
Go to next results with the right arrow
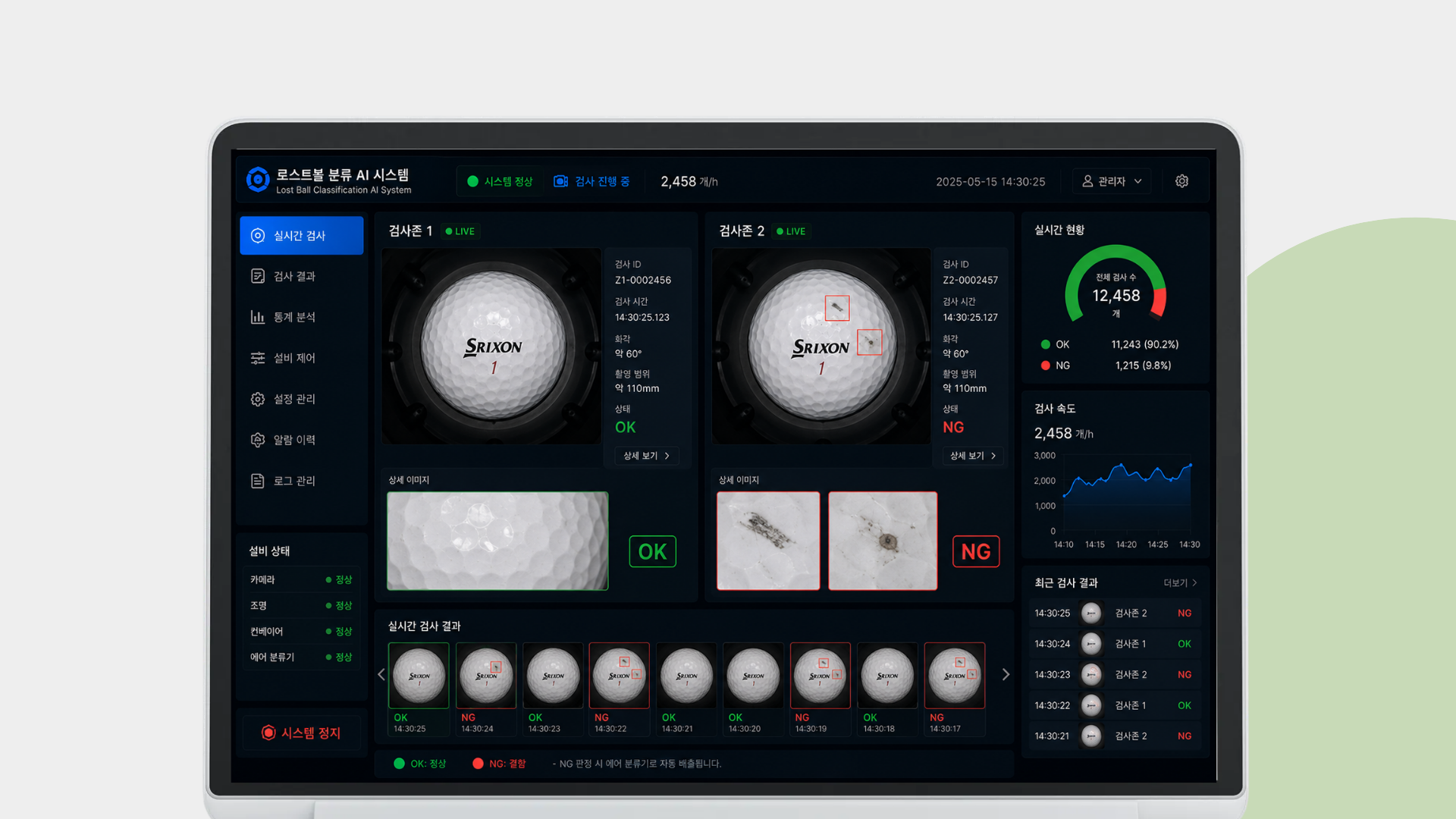(1006, 674)
